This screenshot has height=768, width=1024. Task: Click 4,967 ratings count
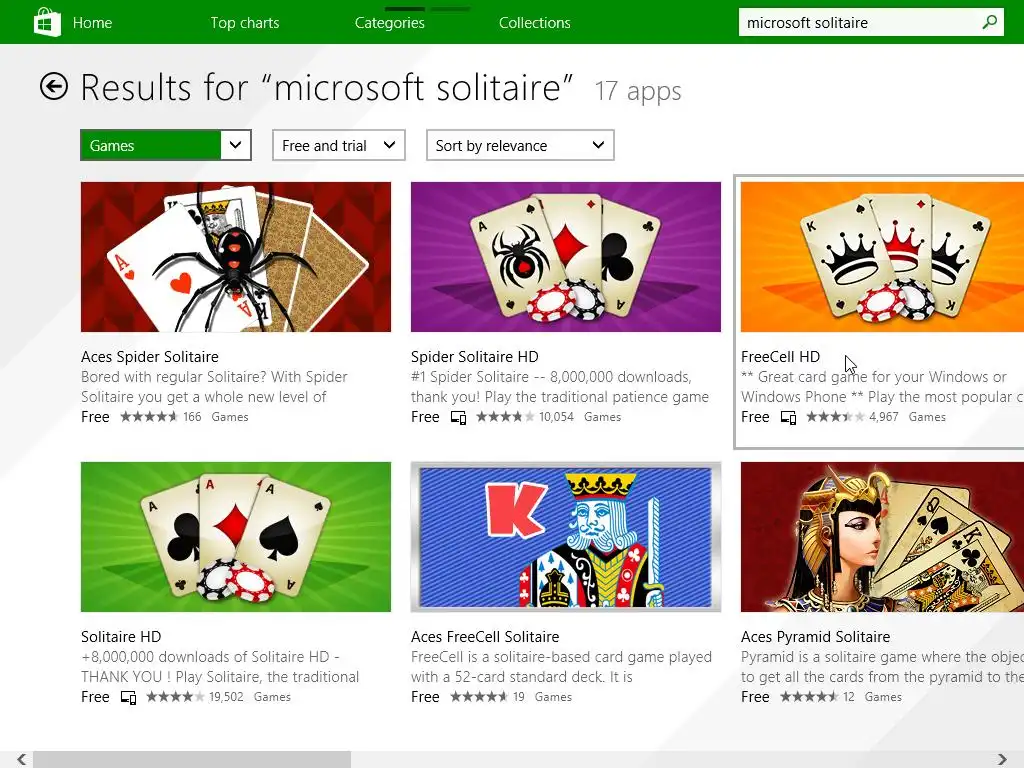tap(884, 417)
